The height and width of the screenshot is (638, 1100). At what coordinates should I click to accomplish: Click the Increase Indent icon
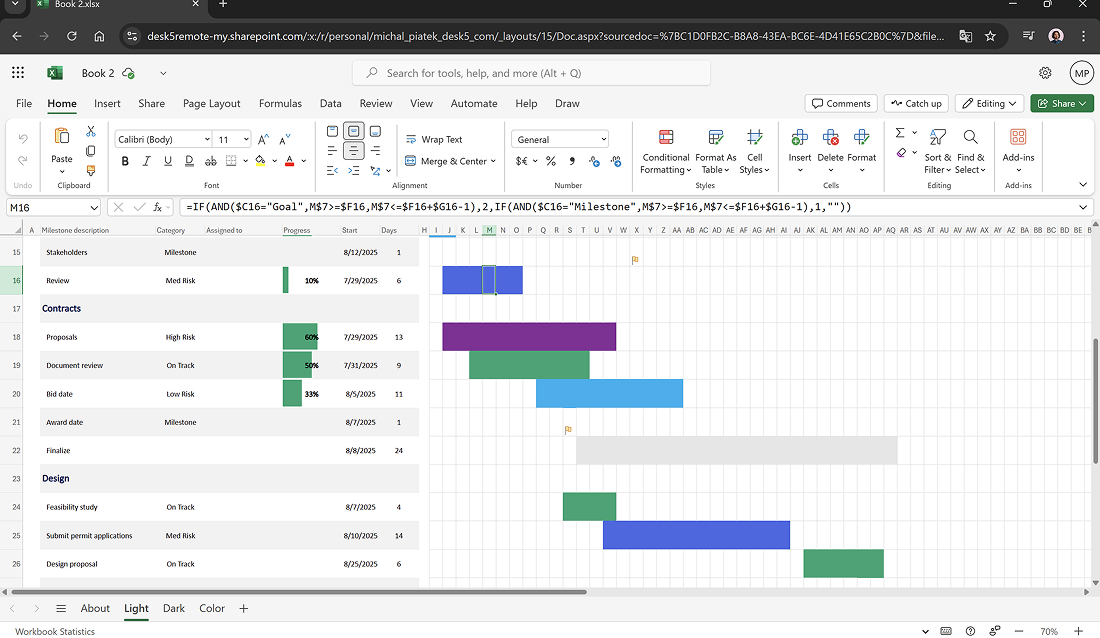click(354, 171)
